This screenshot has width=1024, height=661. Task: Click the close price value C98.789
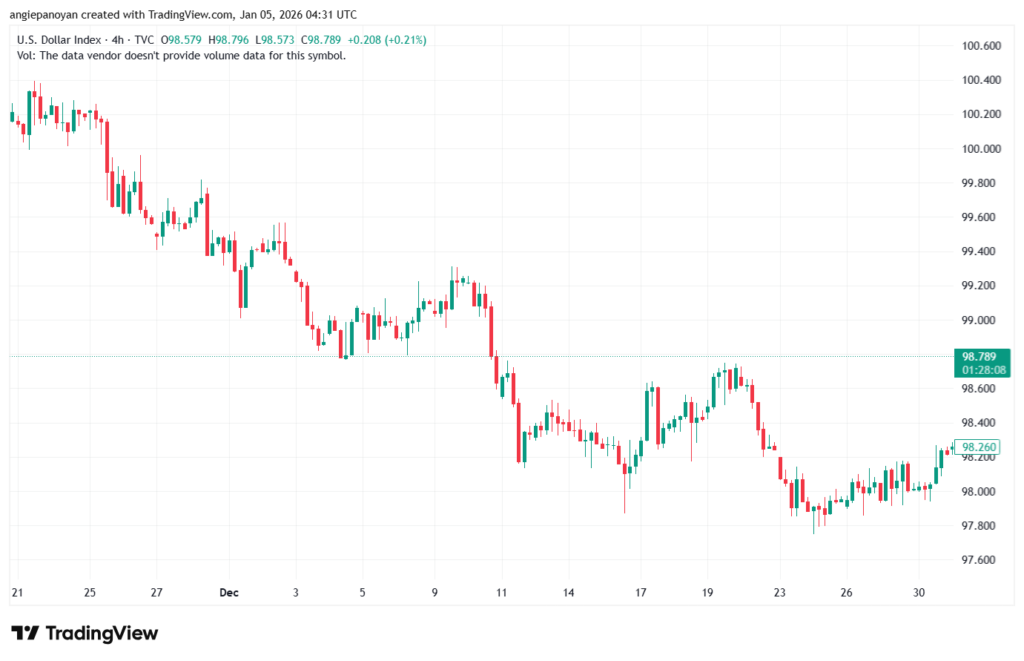point(321,40)
